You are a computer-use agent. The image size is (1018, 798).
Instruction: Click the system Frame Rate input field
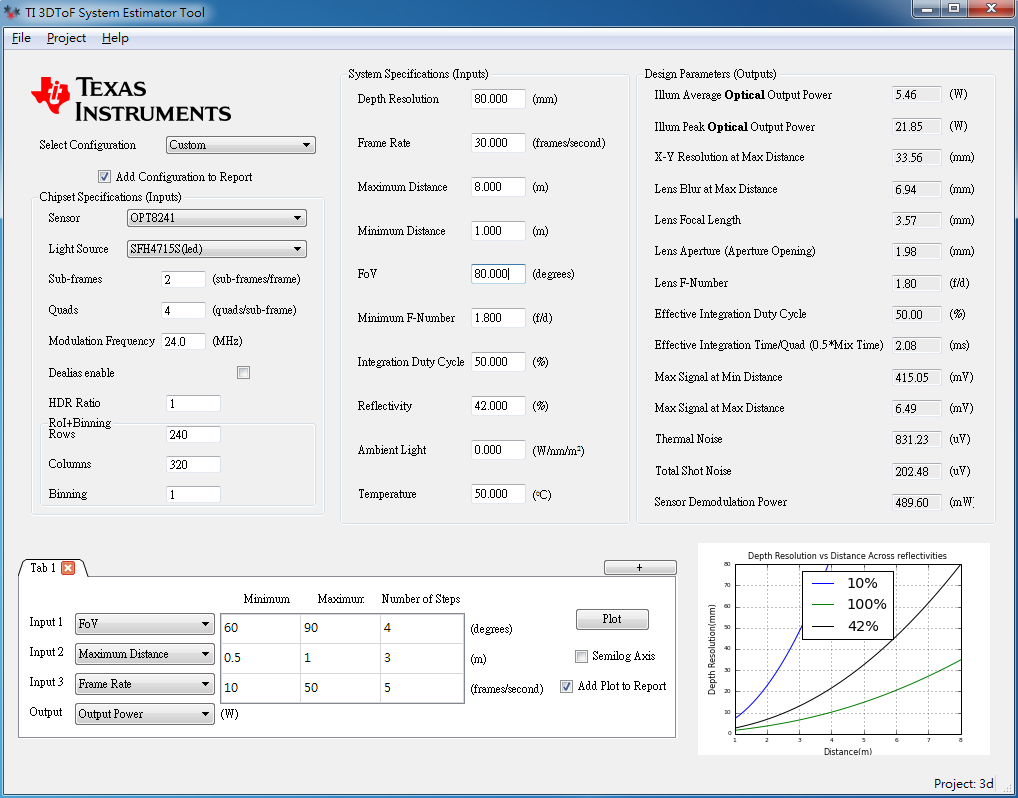coord(498,143)
